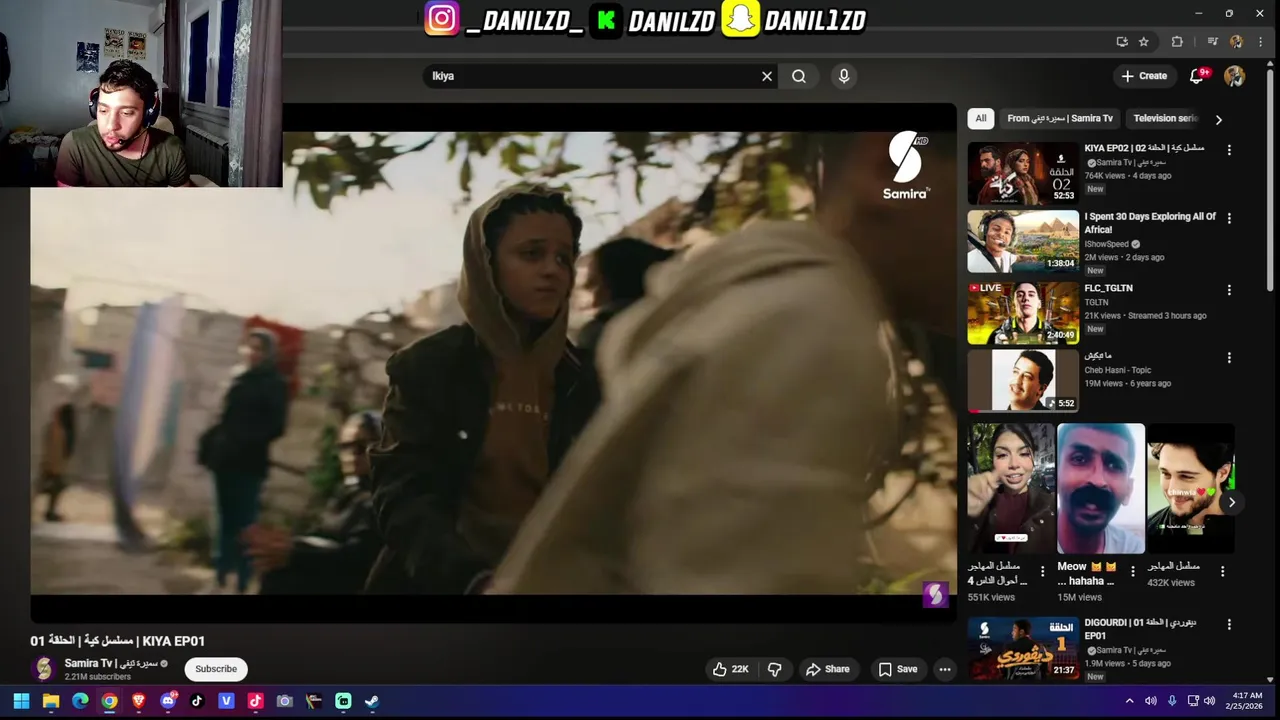The height and width of the screenshot is (720, 1280).
Task: Open the Cheb Hasni 5:52 thumbnail
Action: tap(1023, 380)
